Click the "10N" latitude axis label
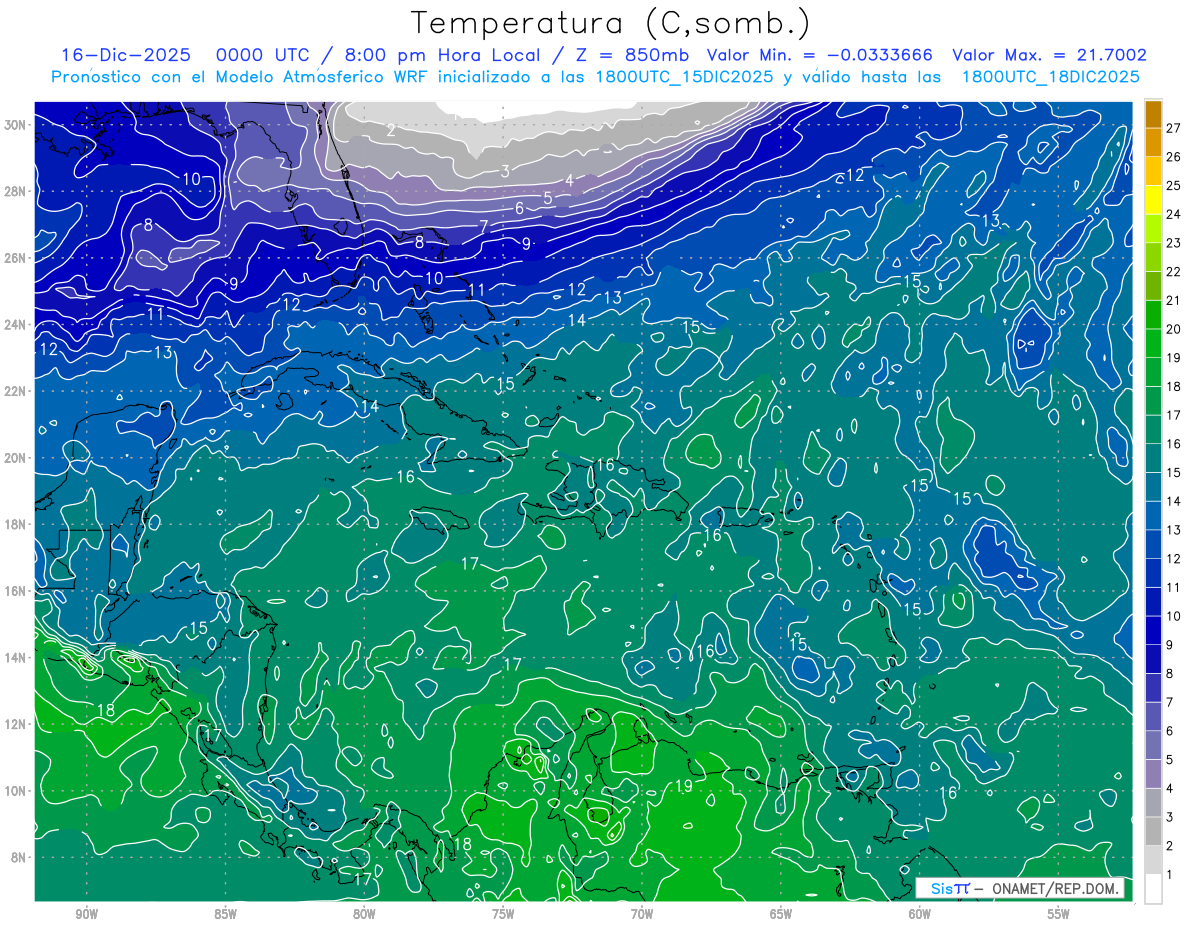 (16, 791)
